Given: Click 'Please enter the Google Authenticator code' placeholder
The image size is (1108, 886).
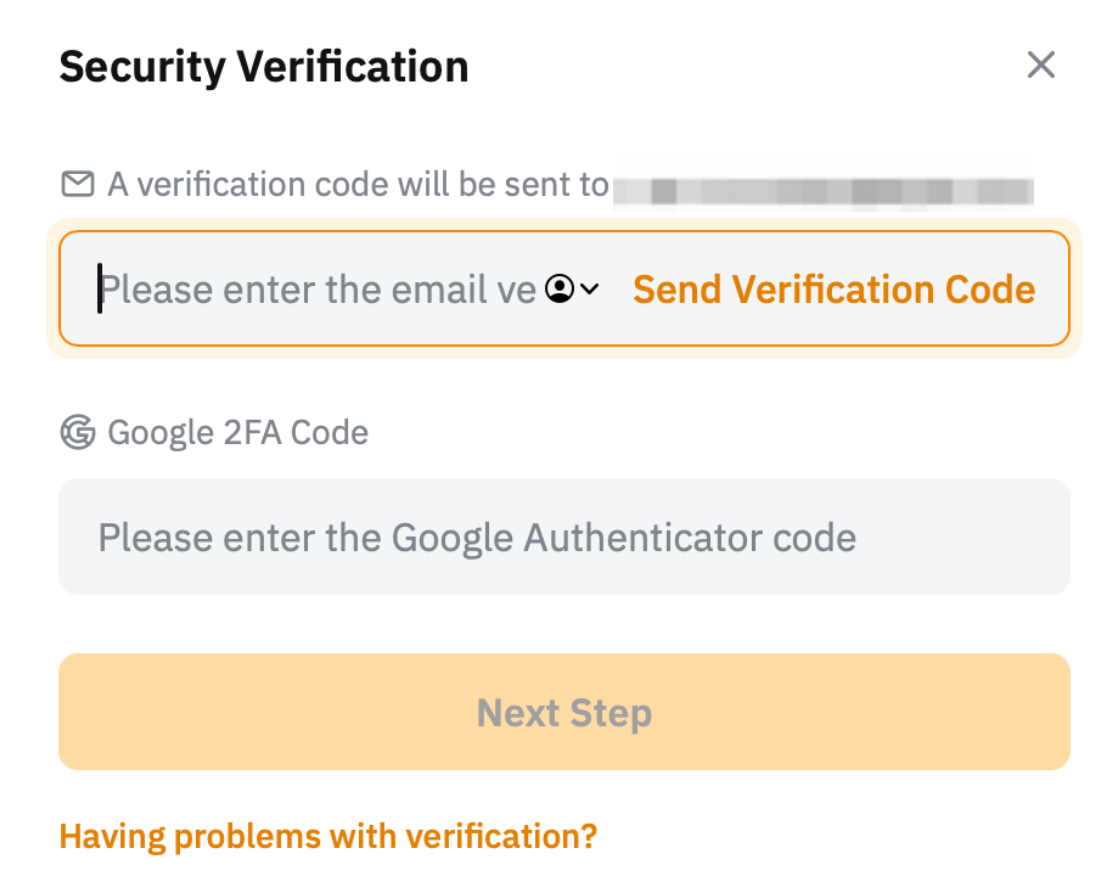Looking at the screenshot, I should 477,538.
